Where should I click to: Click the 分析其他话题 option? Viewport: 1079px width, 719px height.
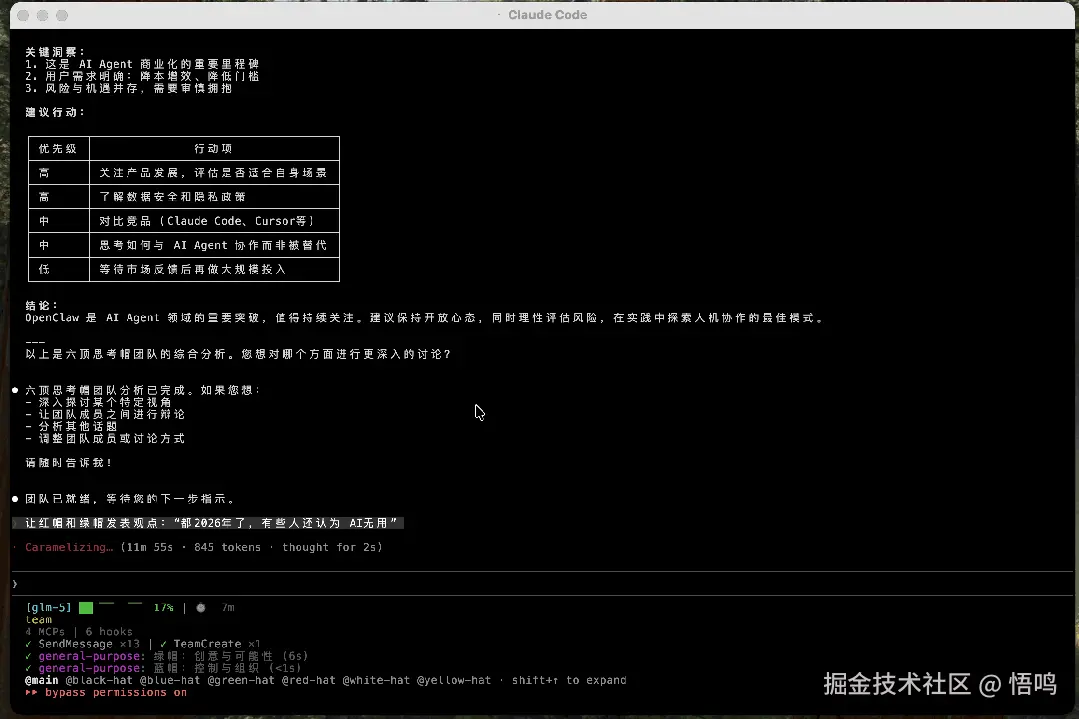pos(72,426)
